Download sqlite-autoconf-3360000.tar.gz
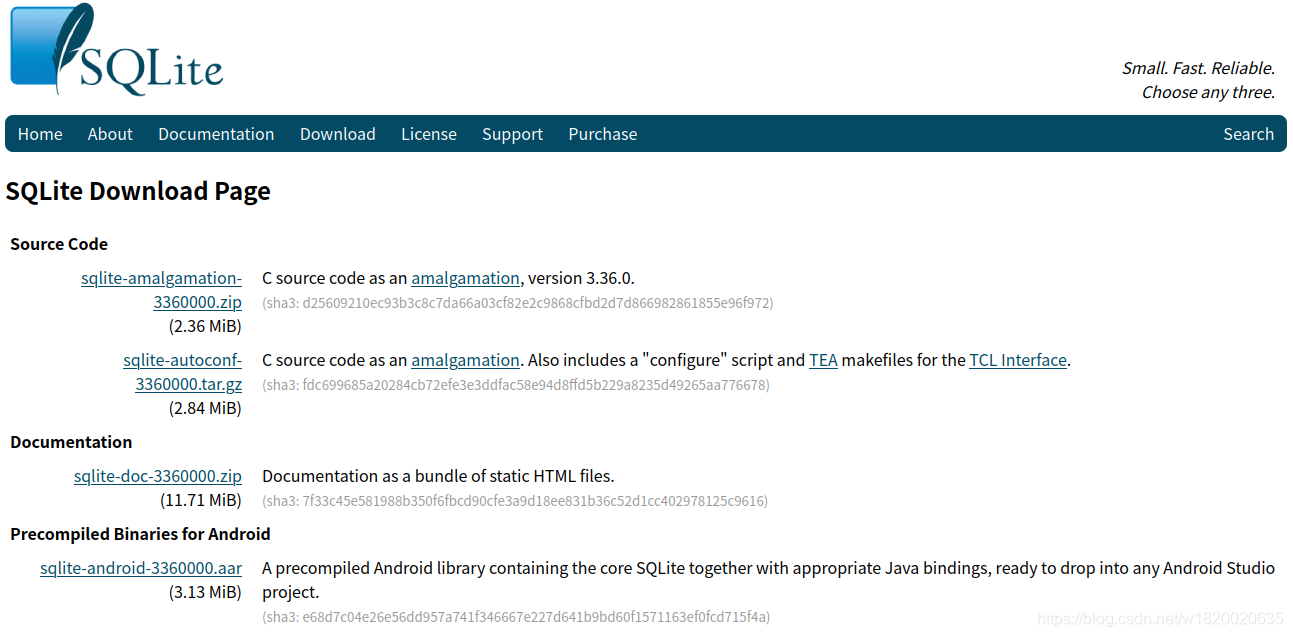1293x637 pixels. (x=183, y=372)
